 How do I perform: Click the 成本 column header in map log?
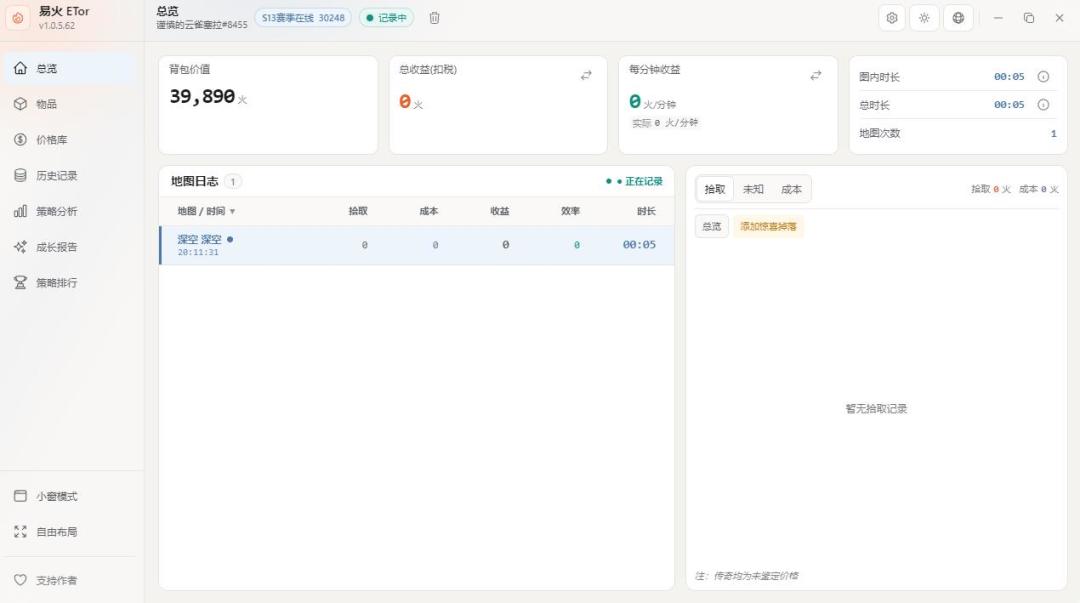tap(428, 211)
